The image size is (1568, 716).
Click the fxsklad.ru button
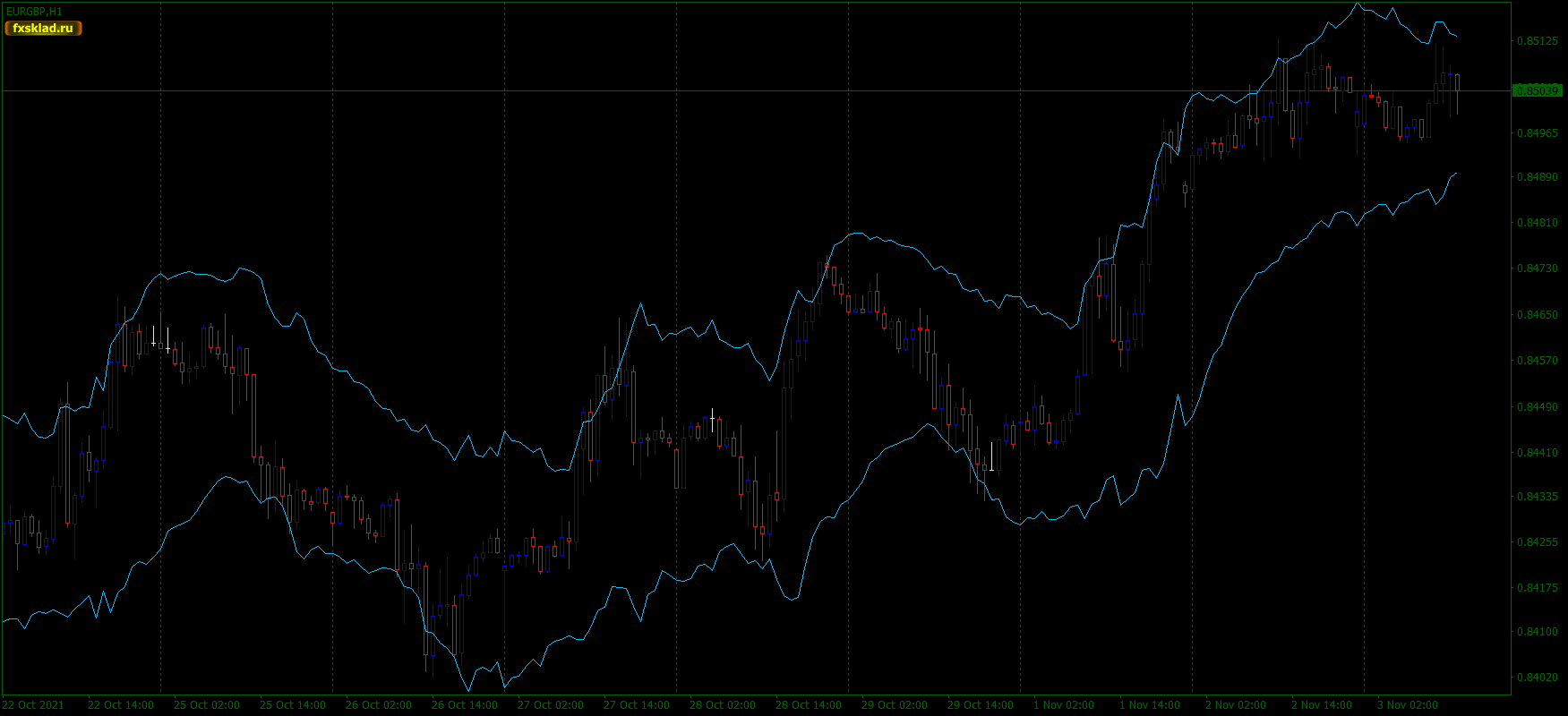[43, 29]
